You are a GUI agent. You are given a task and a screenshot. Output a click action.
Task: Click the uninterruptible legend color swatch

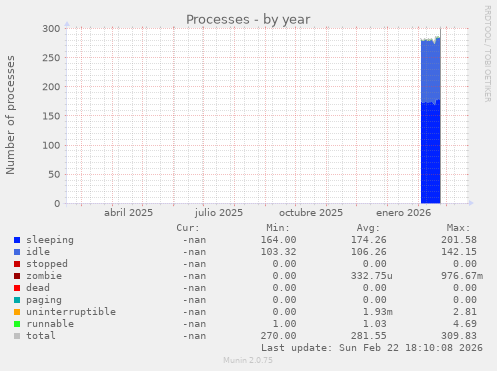pyautogui.click(x=17, y=312)
